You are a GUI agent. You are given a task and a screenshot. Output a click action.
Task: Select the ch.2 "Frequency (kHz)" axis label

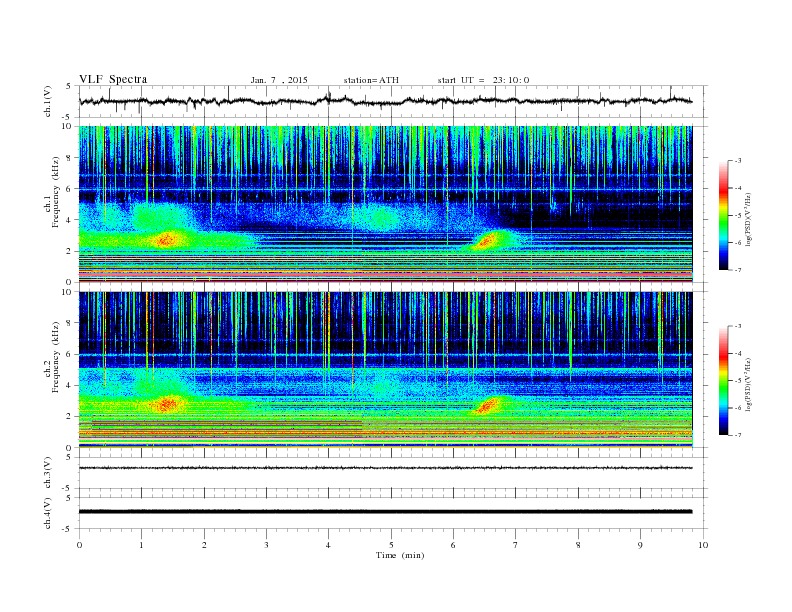click(x=55, y=358)
